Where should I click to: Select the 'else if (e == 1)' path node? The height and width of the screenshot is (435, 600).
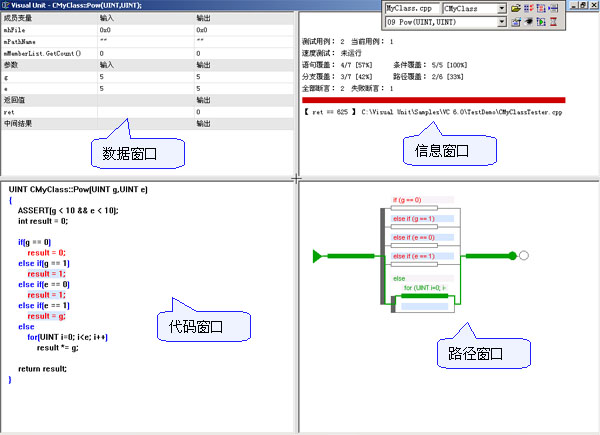pos(422,256)
